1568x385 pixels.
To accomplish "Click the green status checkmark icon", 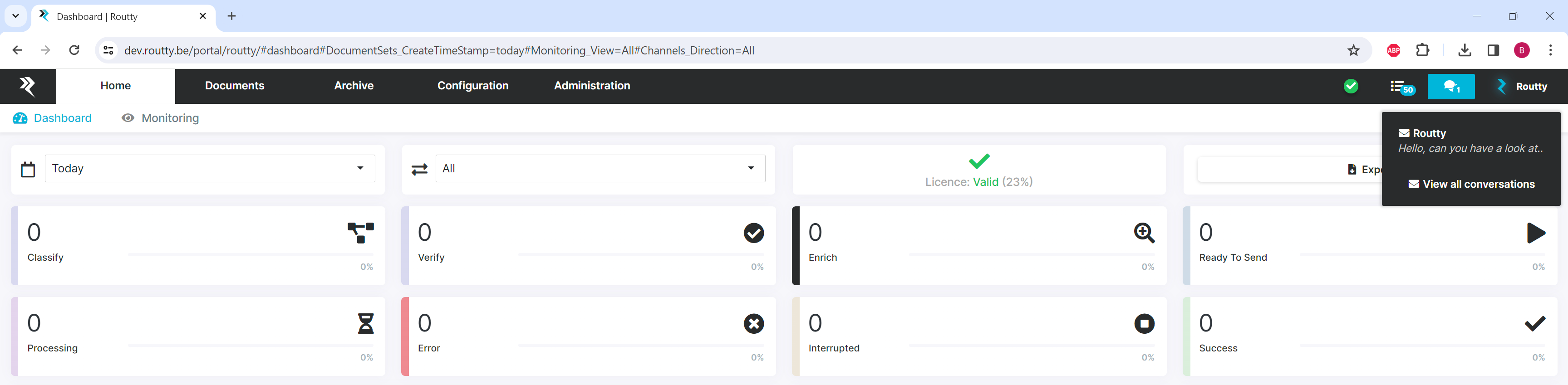I will (x=1351, y=86).
